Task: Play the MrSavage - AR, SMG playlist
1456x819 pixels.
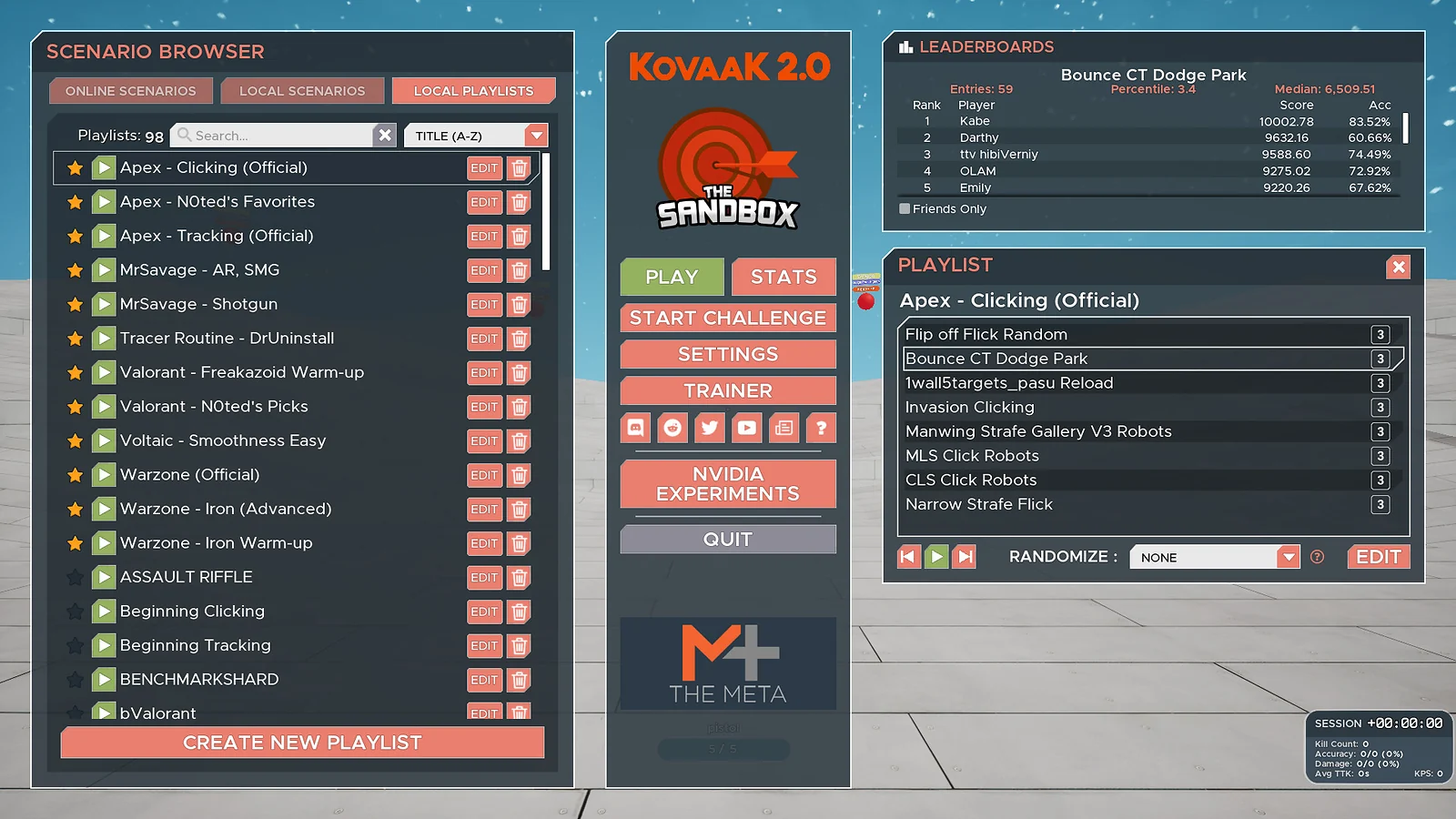Action: (104, 270)
